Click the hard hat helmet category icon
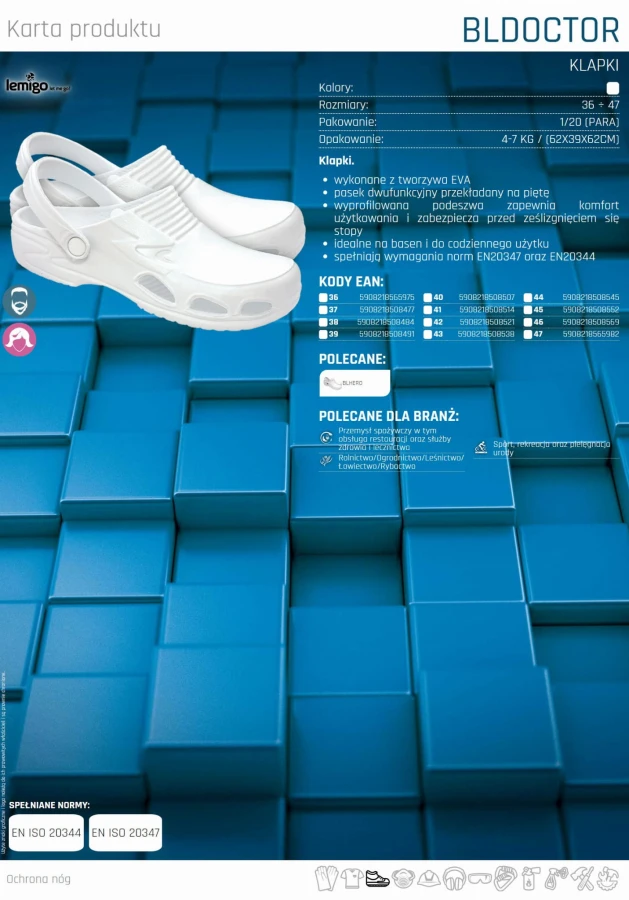The width and height of the screenshot is (629, 900). tap(429, 879)
